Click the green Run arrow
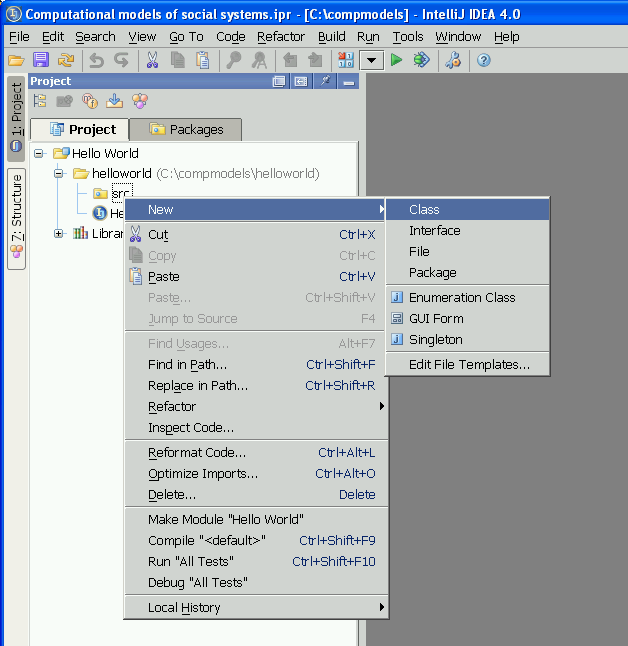The image size is (628, 646). pyautogui.click(x=396, y=61)
